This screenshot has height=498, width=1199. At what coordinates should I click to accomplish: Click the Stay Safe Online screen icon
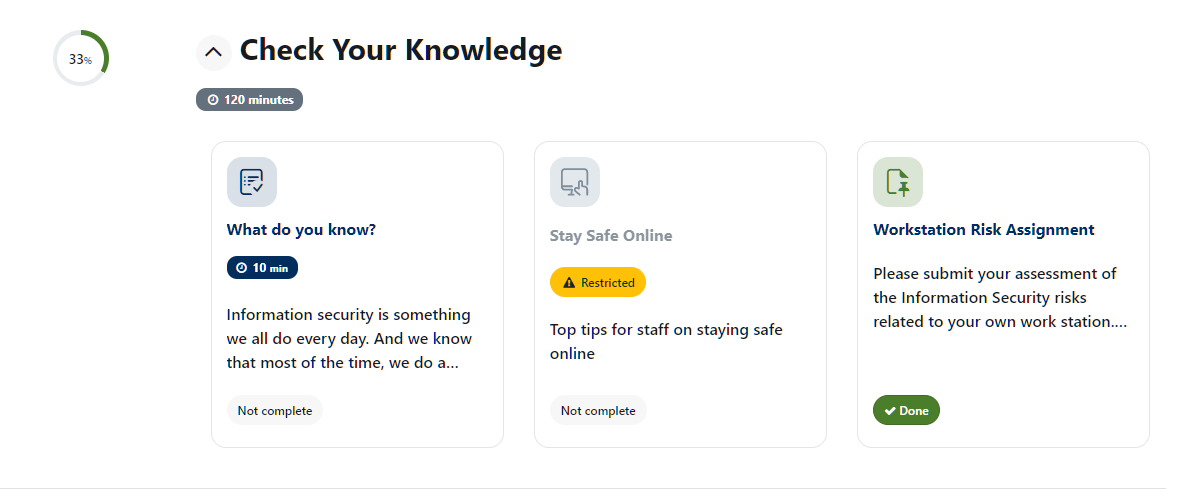pos(575,182)
